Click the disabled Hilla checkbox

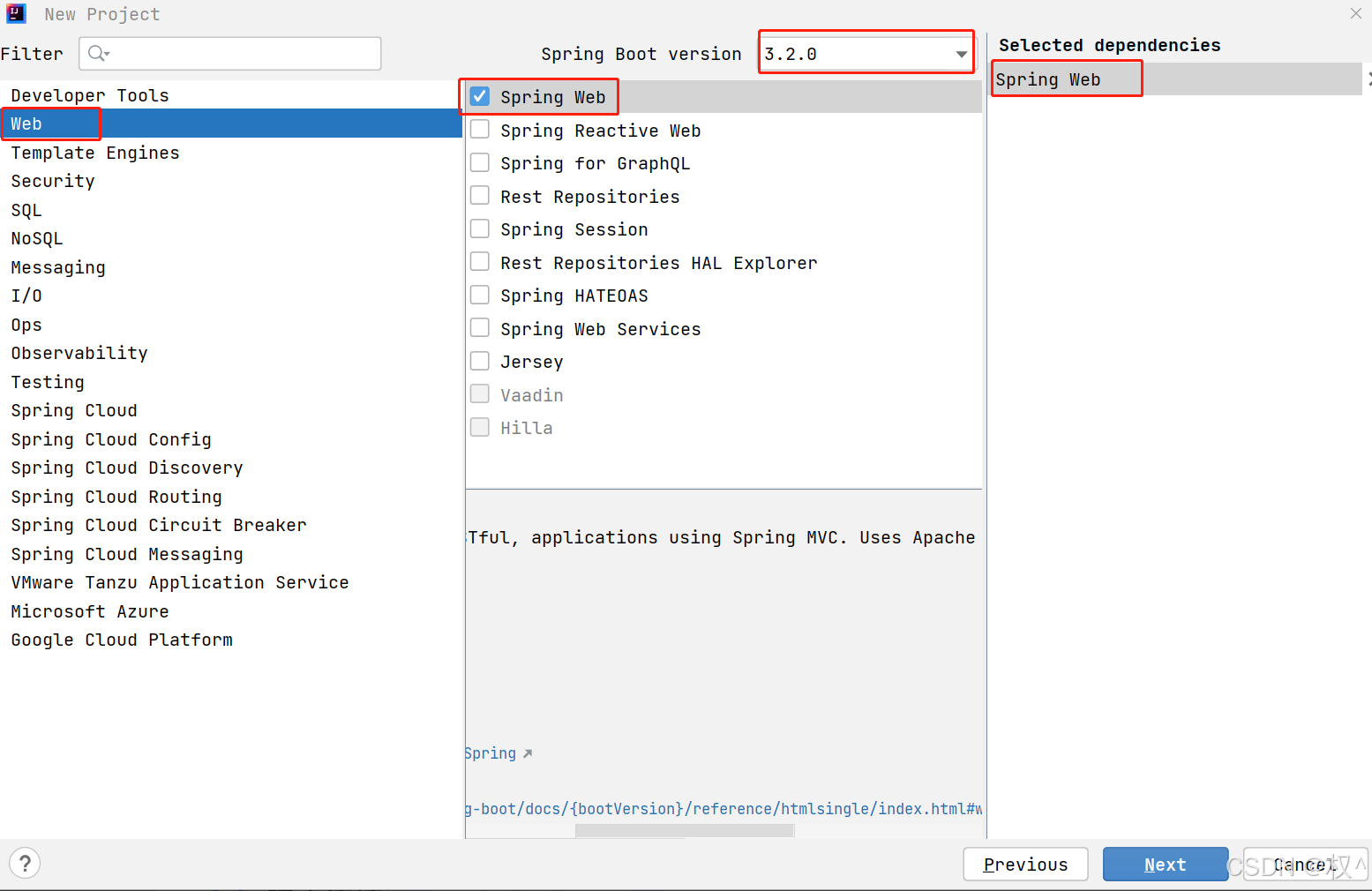480,427
